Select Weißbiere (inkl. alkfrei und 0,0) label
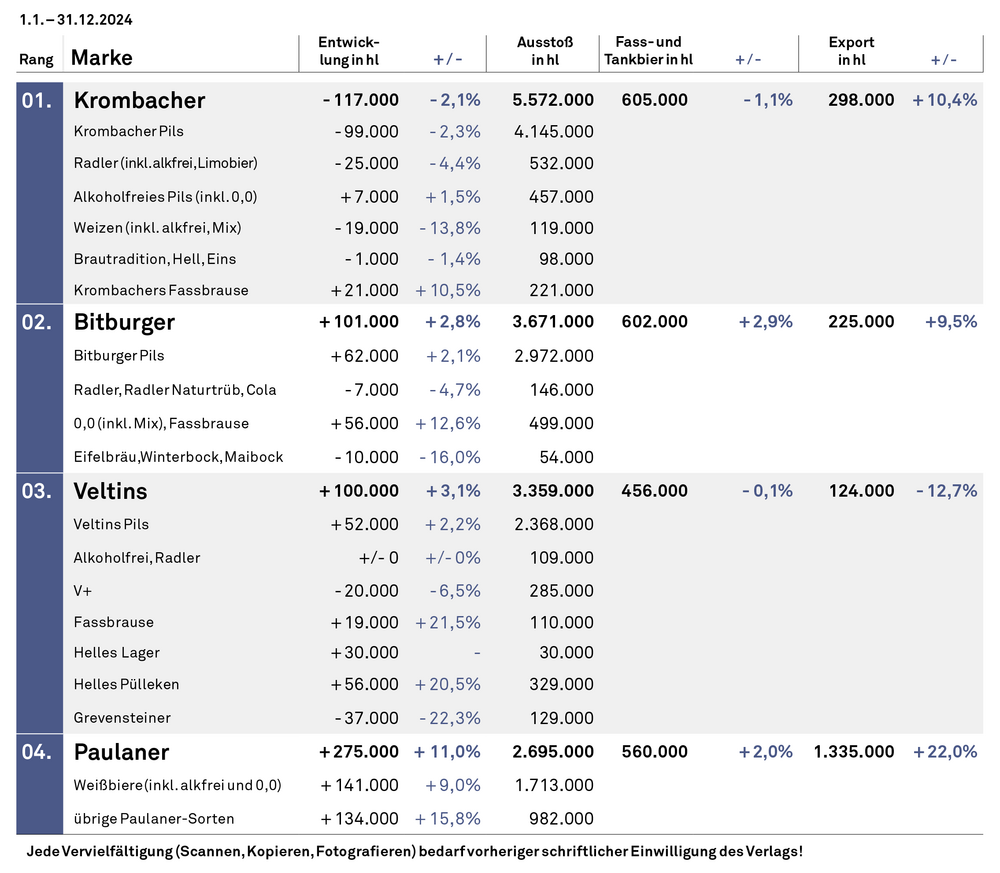 pos(177,785)
